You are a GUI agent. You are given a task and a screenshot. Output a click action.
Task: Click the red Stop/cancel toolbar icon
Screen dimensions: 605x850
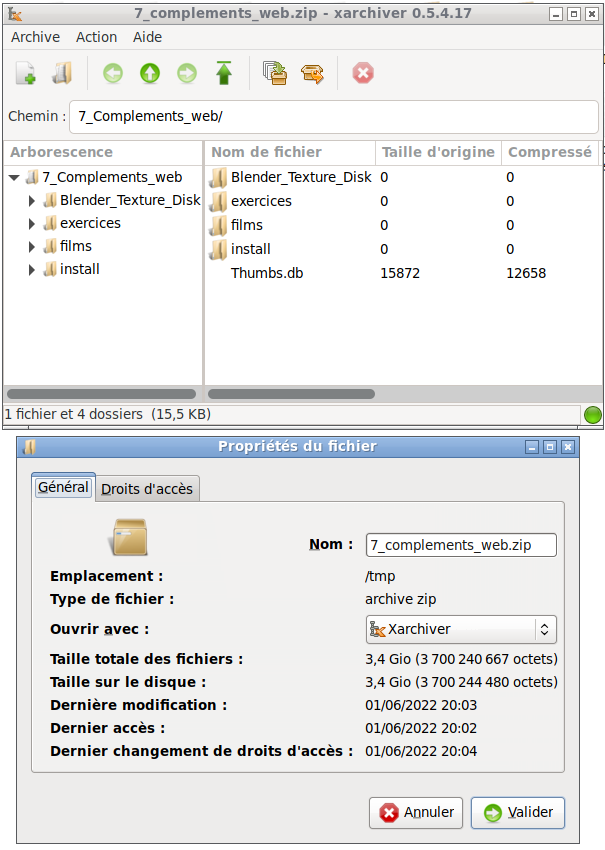point(363,73)
